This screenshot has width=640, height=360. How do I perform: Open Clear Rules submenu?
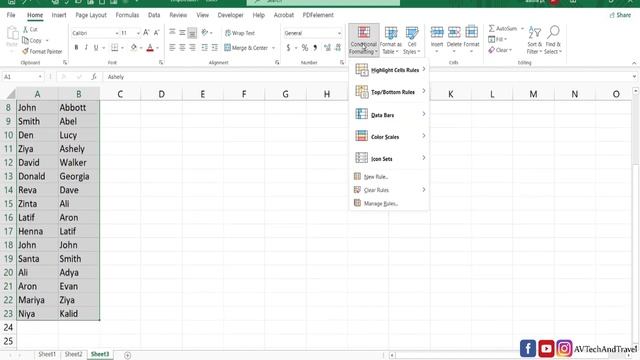point(389,190)
